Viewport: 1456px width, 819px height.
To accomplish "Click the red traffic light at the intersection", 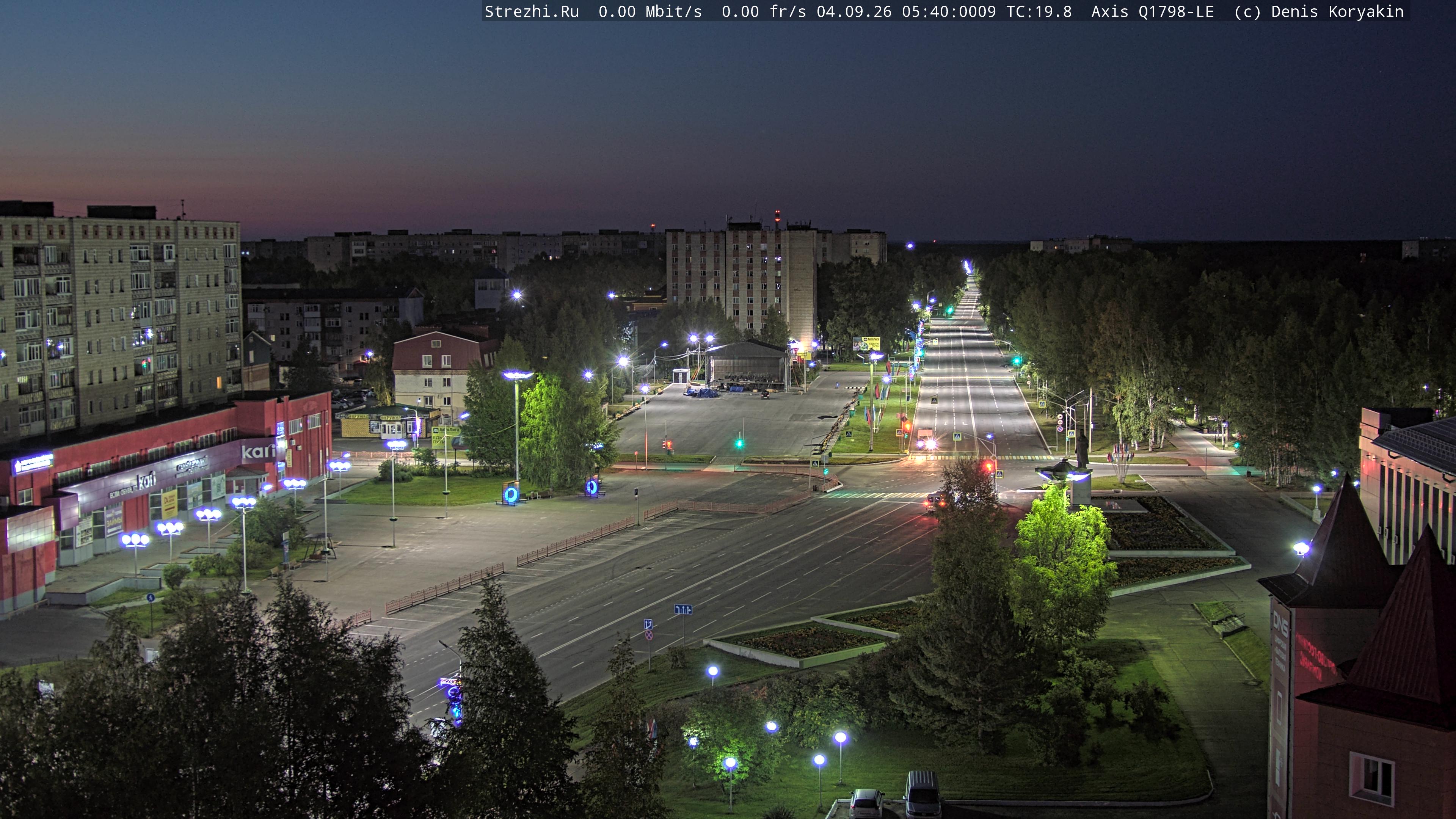I will 989,466.
